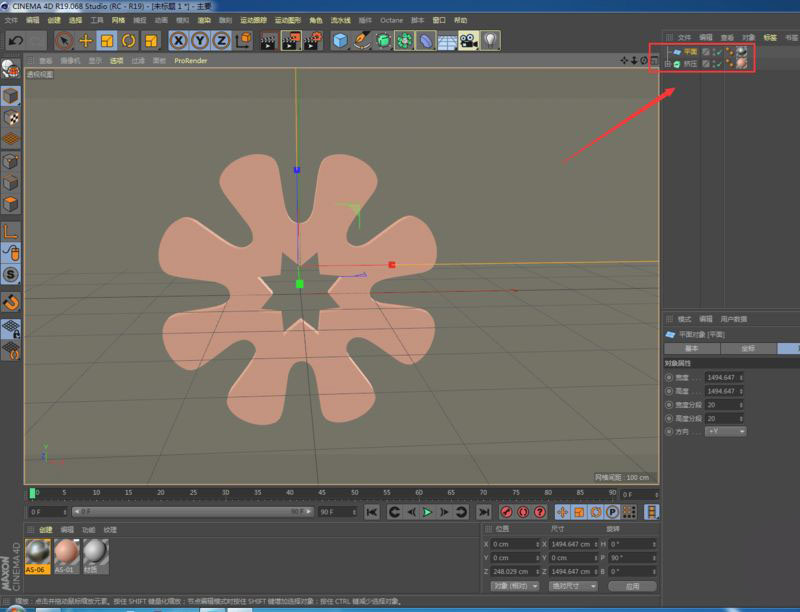Screen dimensions: 800x612
Task: Click the blue Cube primitive icon
Action: click(340, 40)
